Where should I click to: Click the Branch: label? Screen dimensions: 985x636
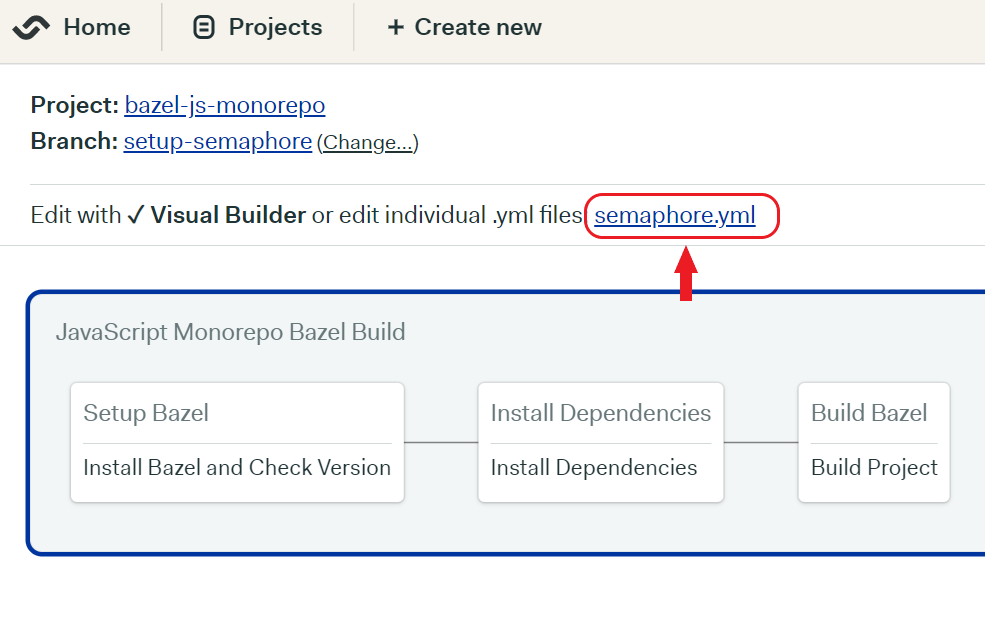[x=74, y=141]
